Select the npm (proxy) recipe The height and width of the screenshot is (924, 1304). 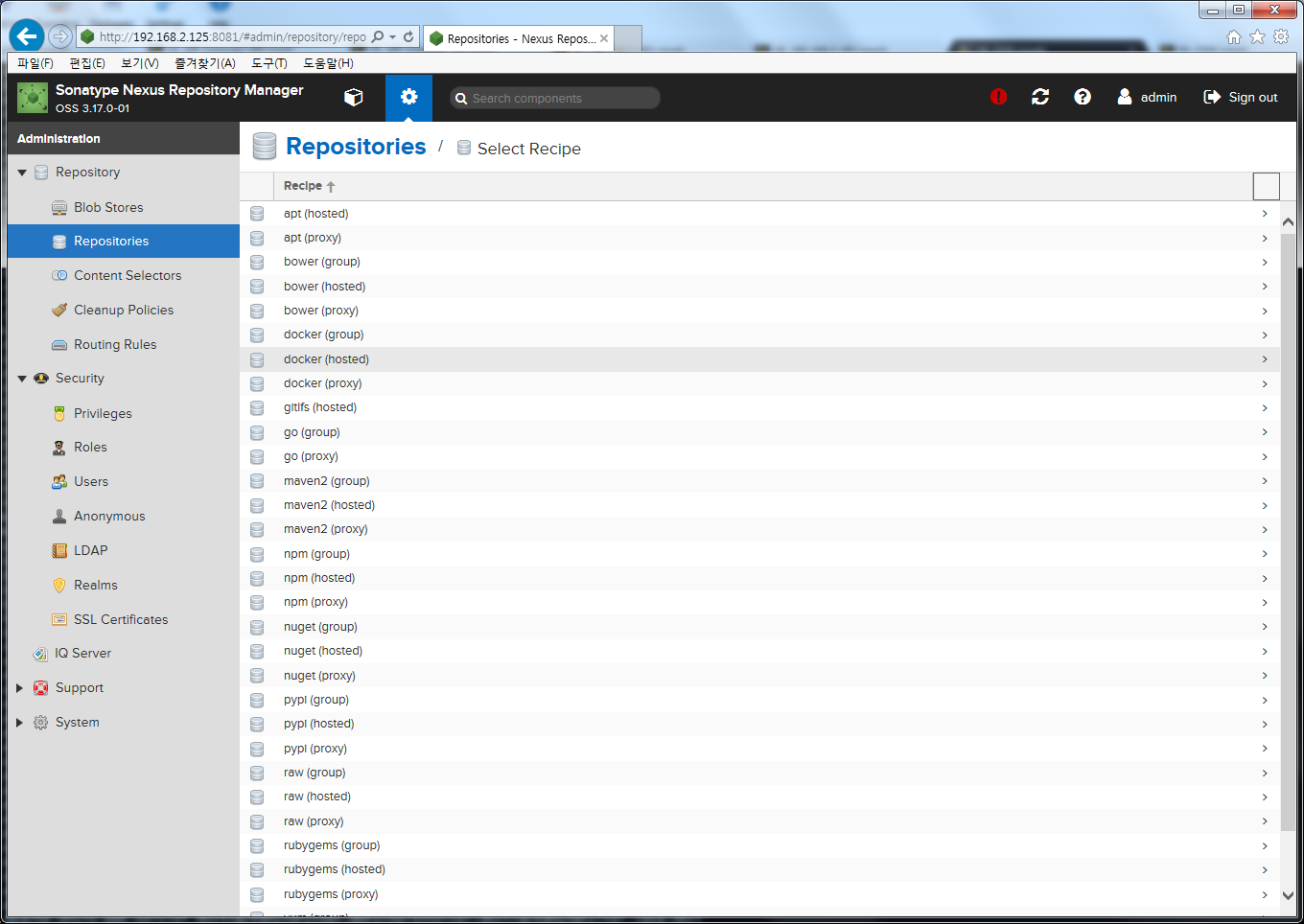[760, 602]
